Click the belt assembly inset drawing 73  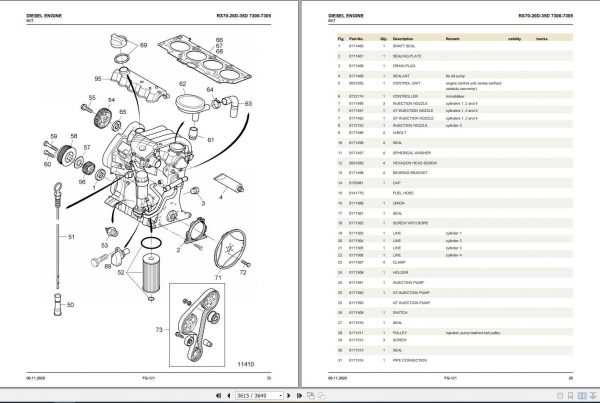[197, 325]
